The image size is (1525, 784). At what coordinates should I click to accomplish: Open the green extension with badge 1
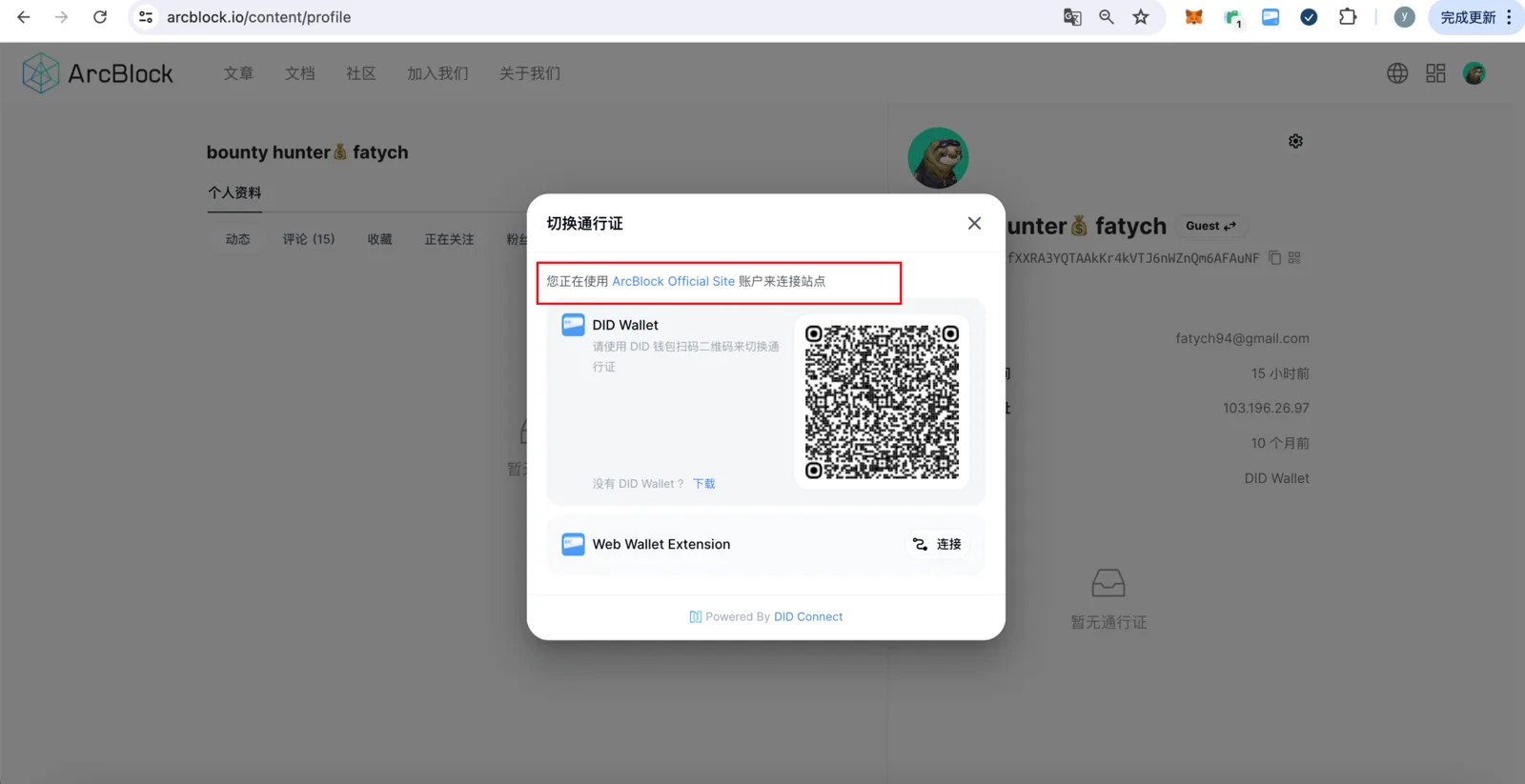click(1232, 17)
